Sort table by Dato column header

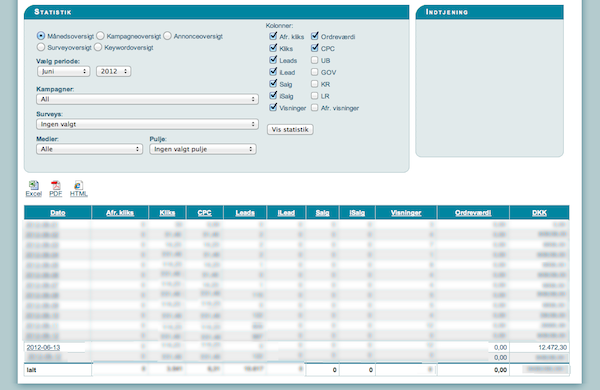pos(58,213)
